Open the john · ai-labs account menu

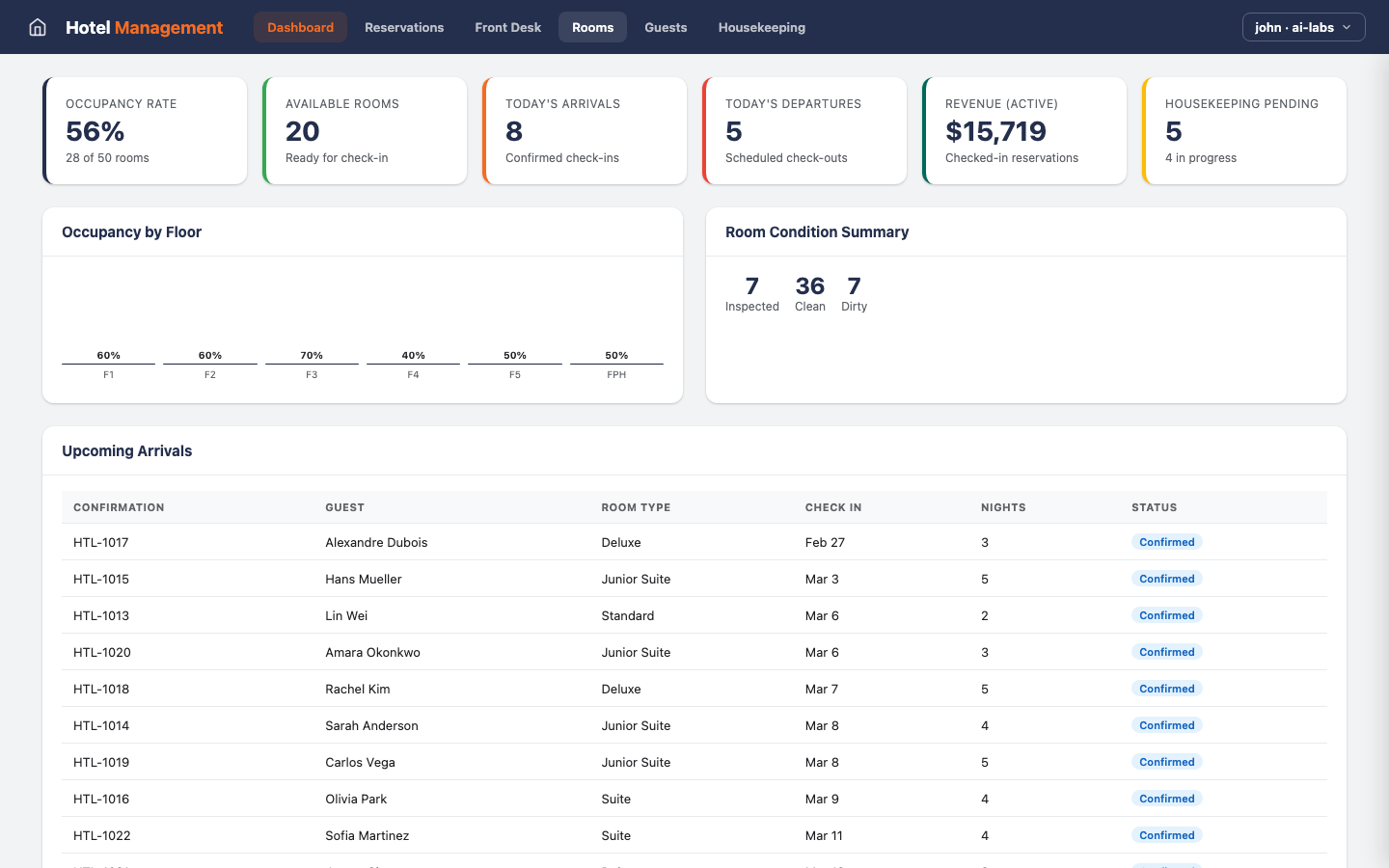[1302, 27]
